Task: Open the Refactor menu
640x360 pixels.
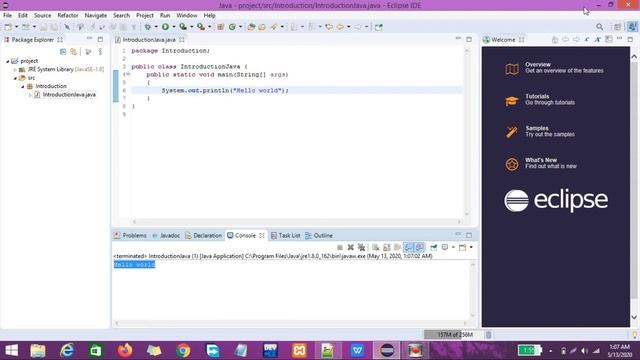Action: [68, 15]
